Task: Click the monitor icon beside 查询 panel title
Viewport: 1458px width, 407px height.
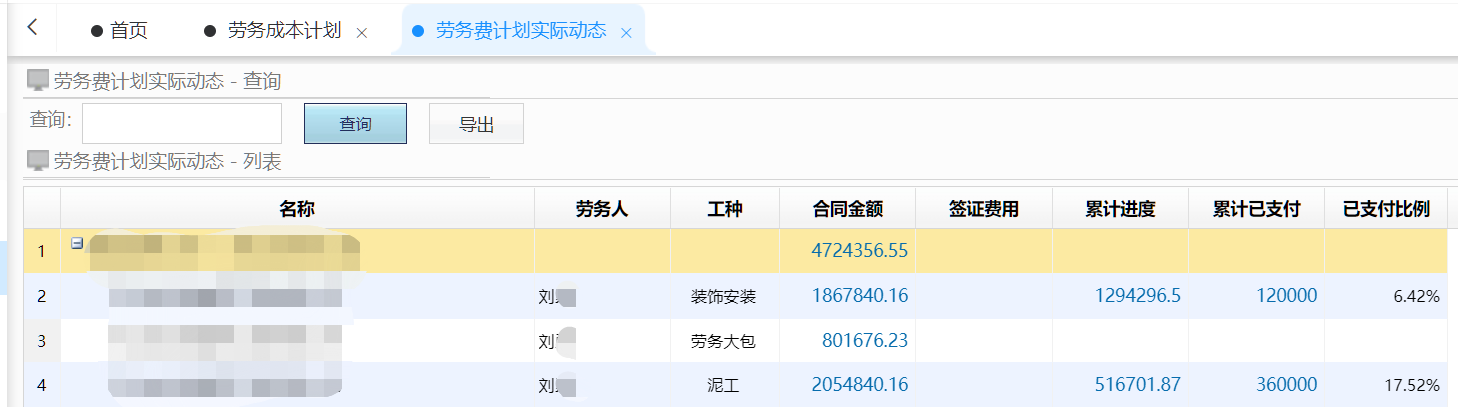Action: (x=38, y=81)
